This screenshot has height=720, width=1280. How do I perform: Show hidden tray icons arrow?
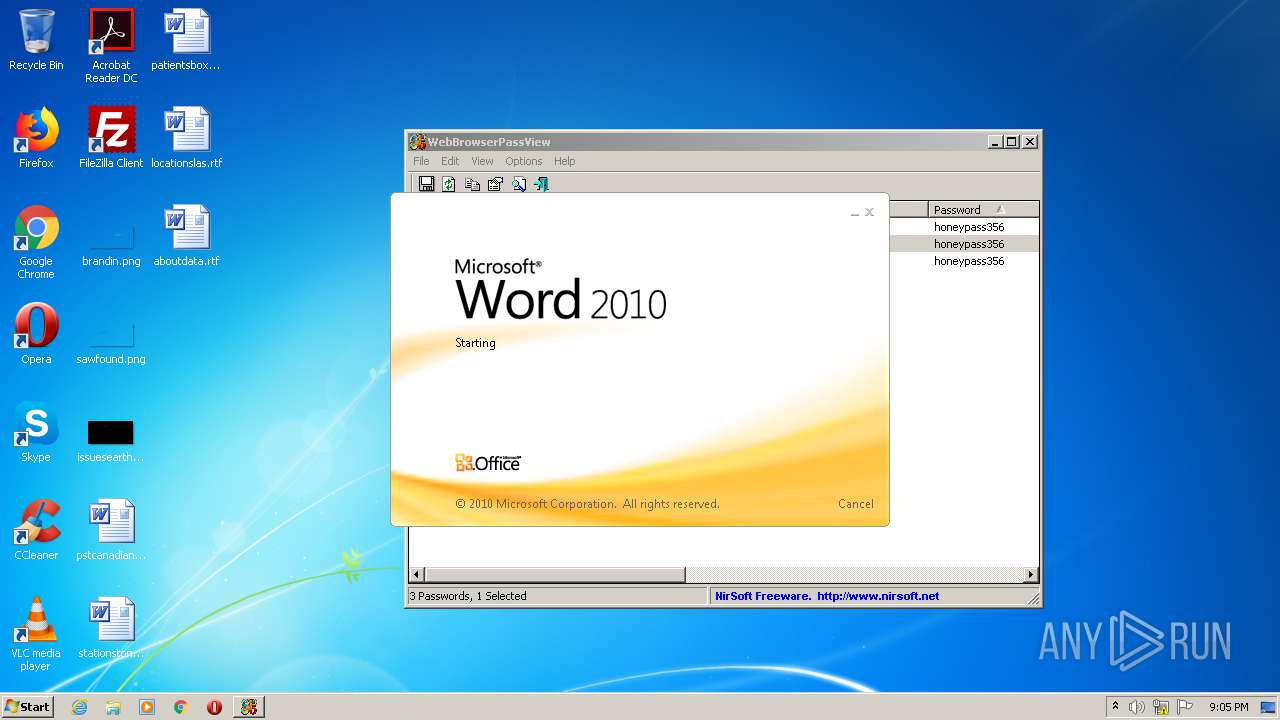1115,706
